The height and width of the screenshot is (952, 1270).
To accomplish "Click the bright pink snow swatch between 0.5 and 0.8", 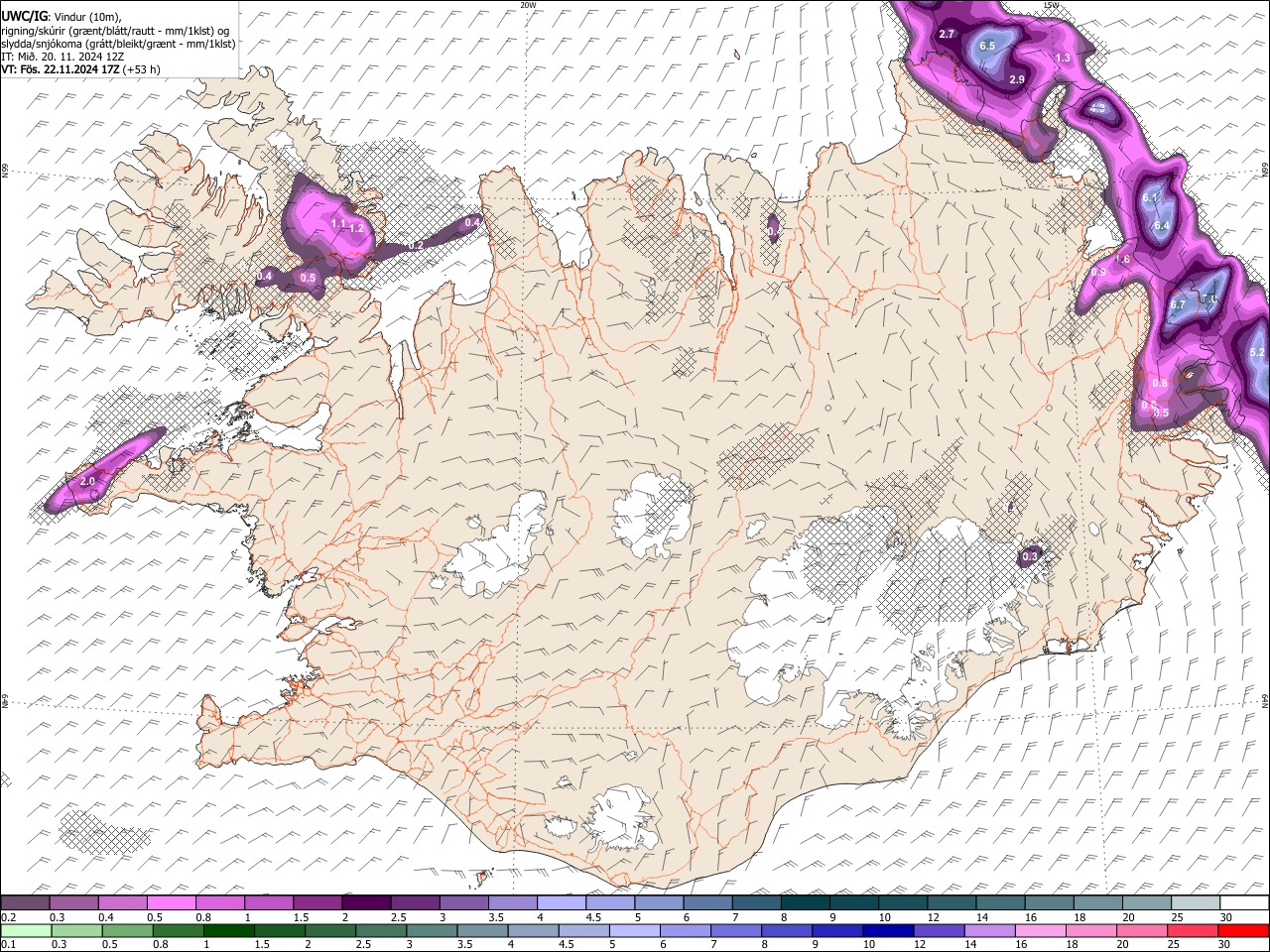I will pyautogui.click(x=171, y=903).
